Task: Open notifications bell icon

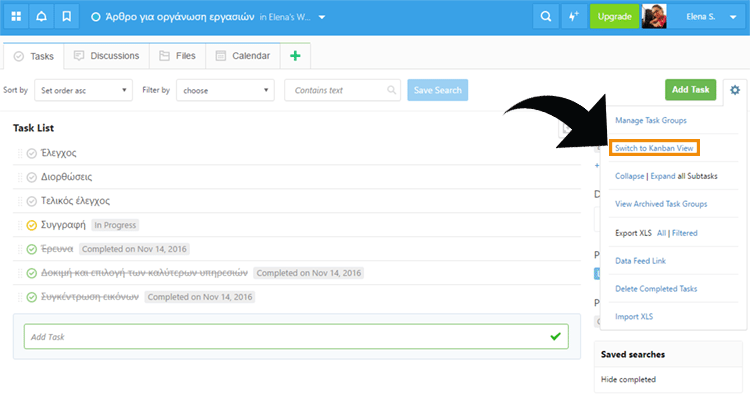Action: 41,17
